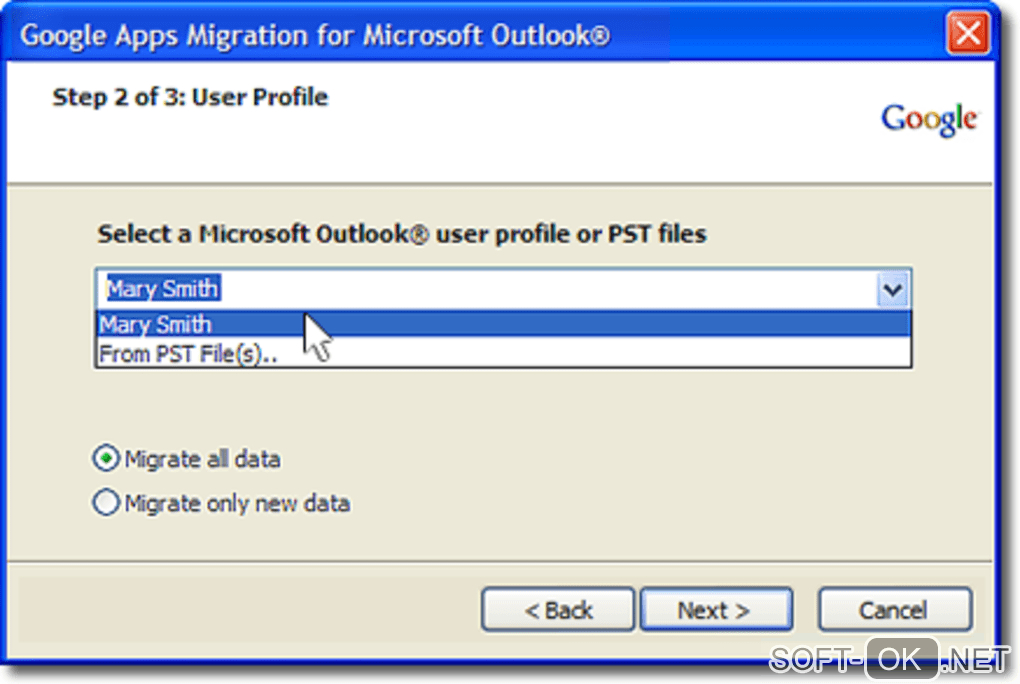
Task: Click the dialog title bar text
Action: point(315,36)
